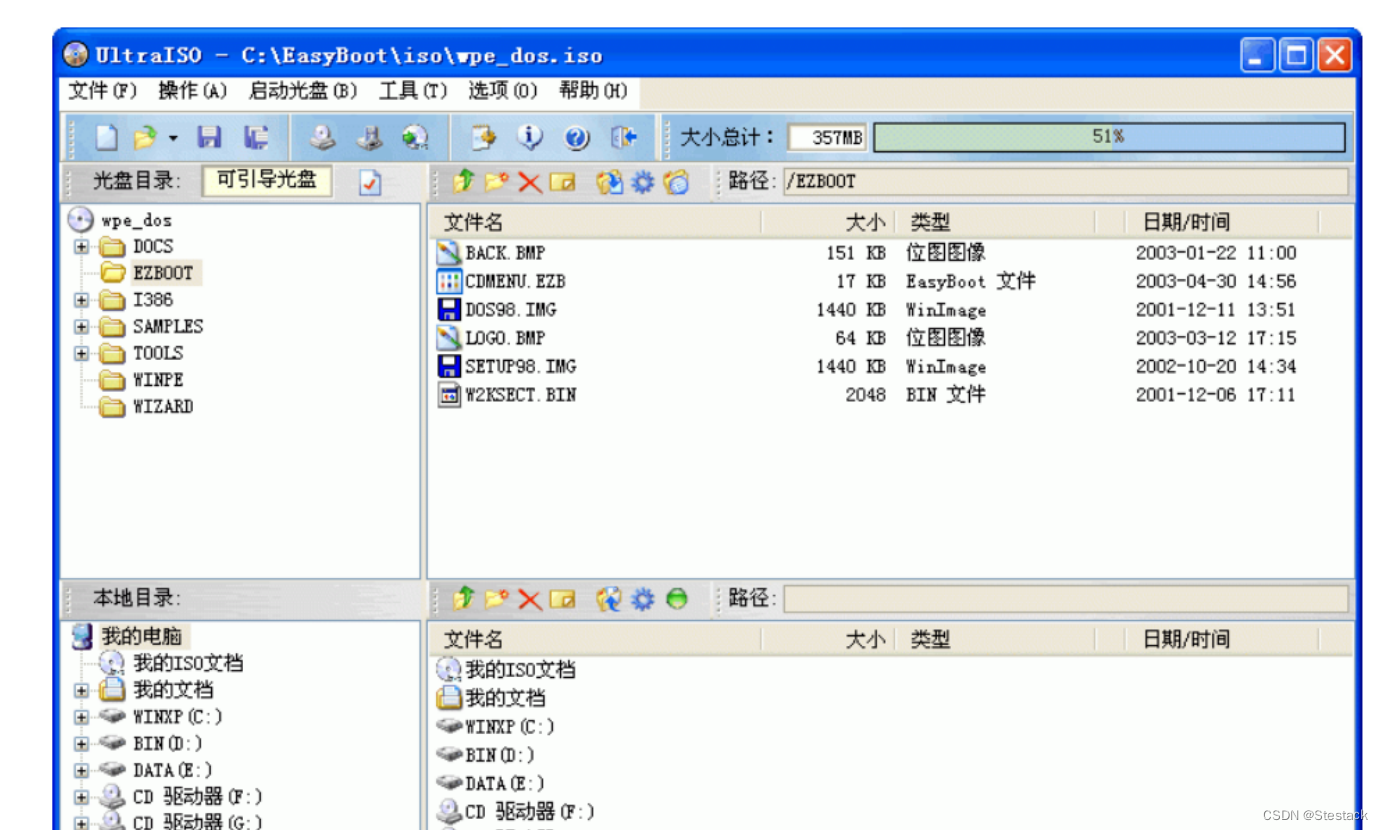1383x830 pixels.
Task: Click the /EZBOOT path field
Action: pyautogui.click(x=1065, y=182)
